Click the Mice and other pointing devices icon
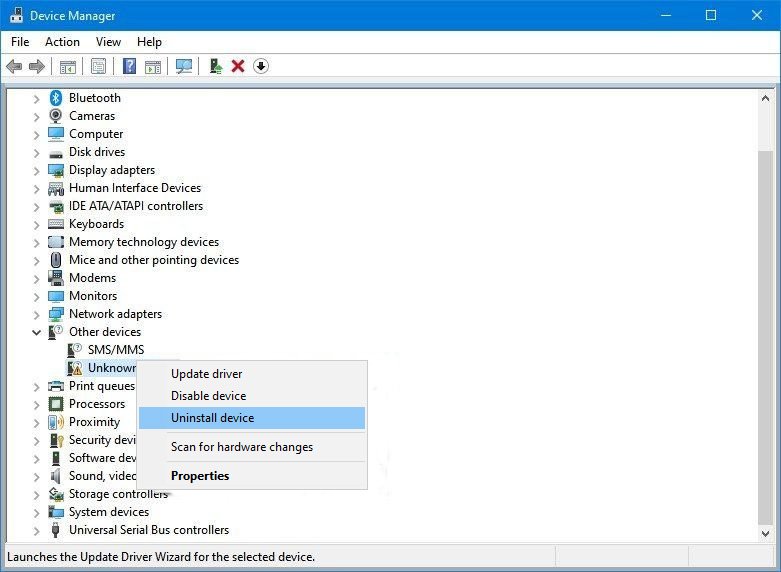Image resolution: width=781 pixels, height=572 pixels. (56, 260)
